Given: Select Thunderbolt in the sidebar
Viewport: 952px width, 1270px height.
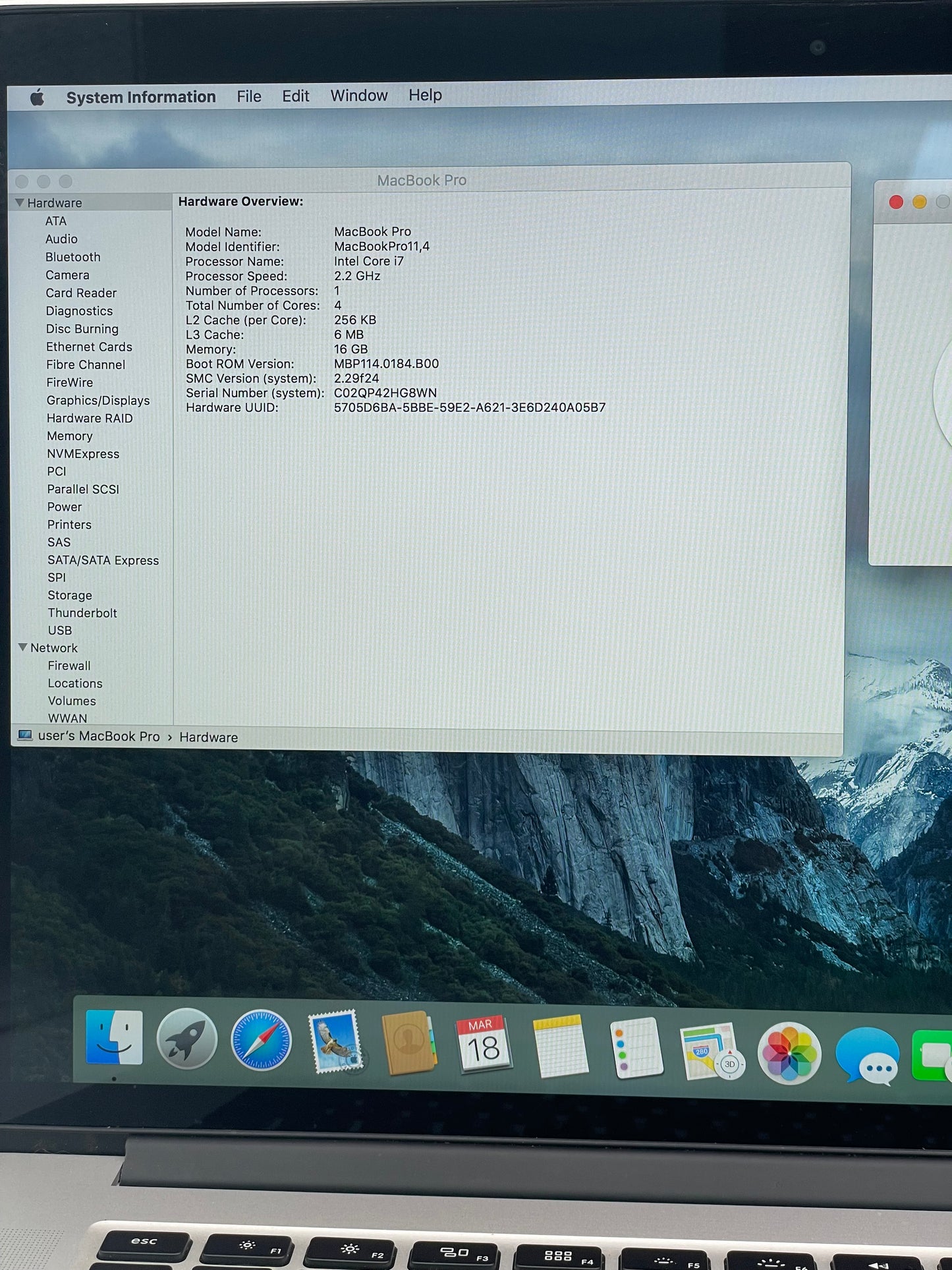Looking at the screenshot, I should (x=82, y=613).
